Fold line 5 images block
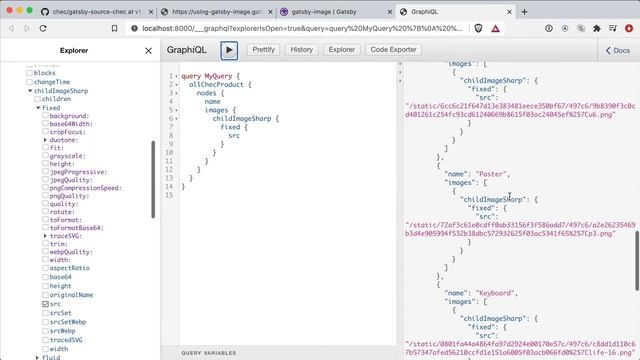 coord(176,110)
